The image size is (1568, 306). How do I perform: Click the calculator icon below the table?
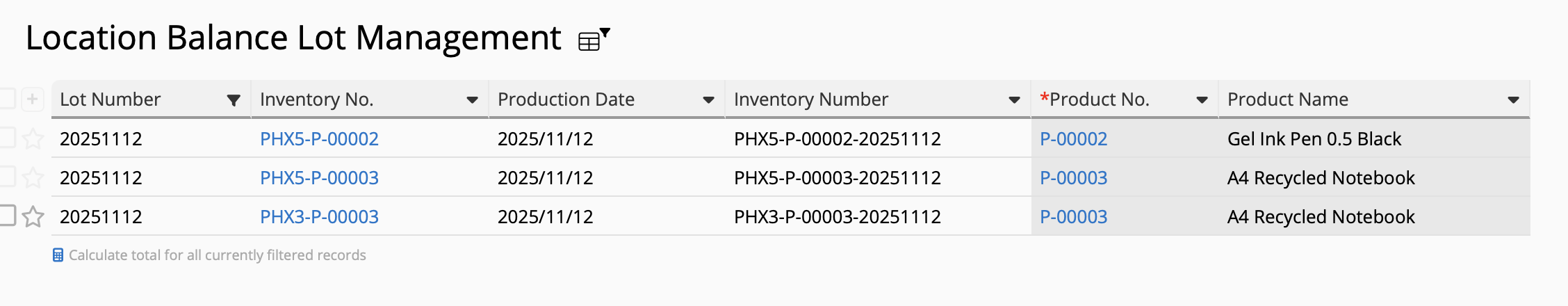[58, 255]
